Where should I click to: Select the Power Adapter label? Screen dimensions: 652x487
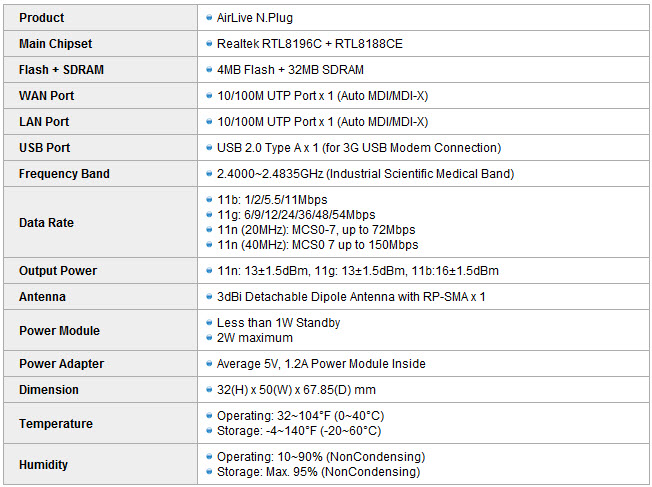[x=61, y=363]
